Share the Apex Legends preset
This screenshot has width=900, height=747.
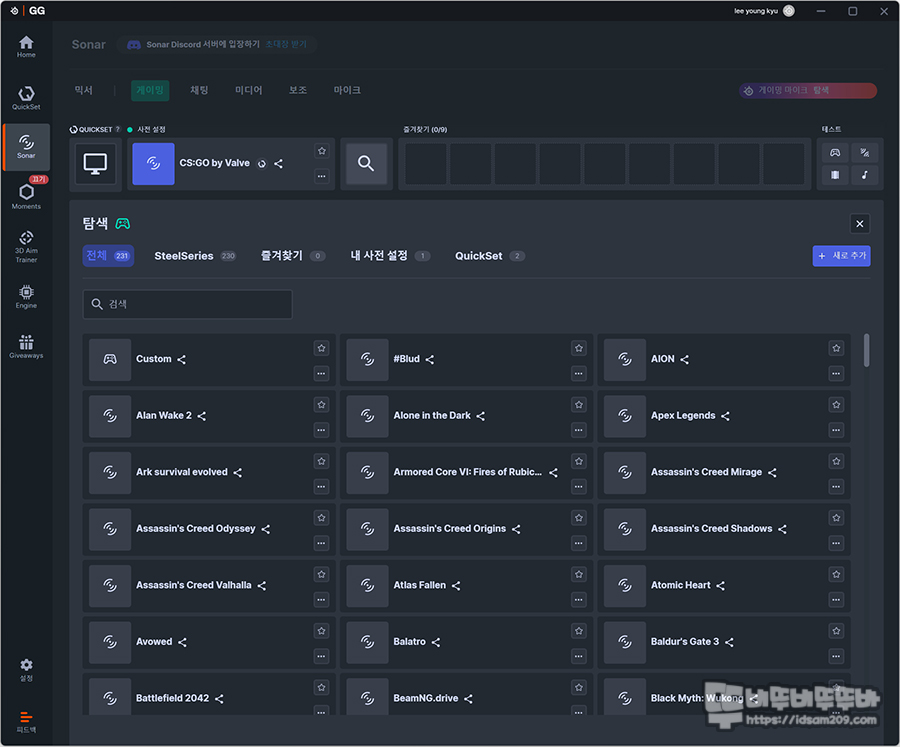tap(726, 416)
